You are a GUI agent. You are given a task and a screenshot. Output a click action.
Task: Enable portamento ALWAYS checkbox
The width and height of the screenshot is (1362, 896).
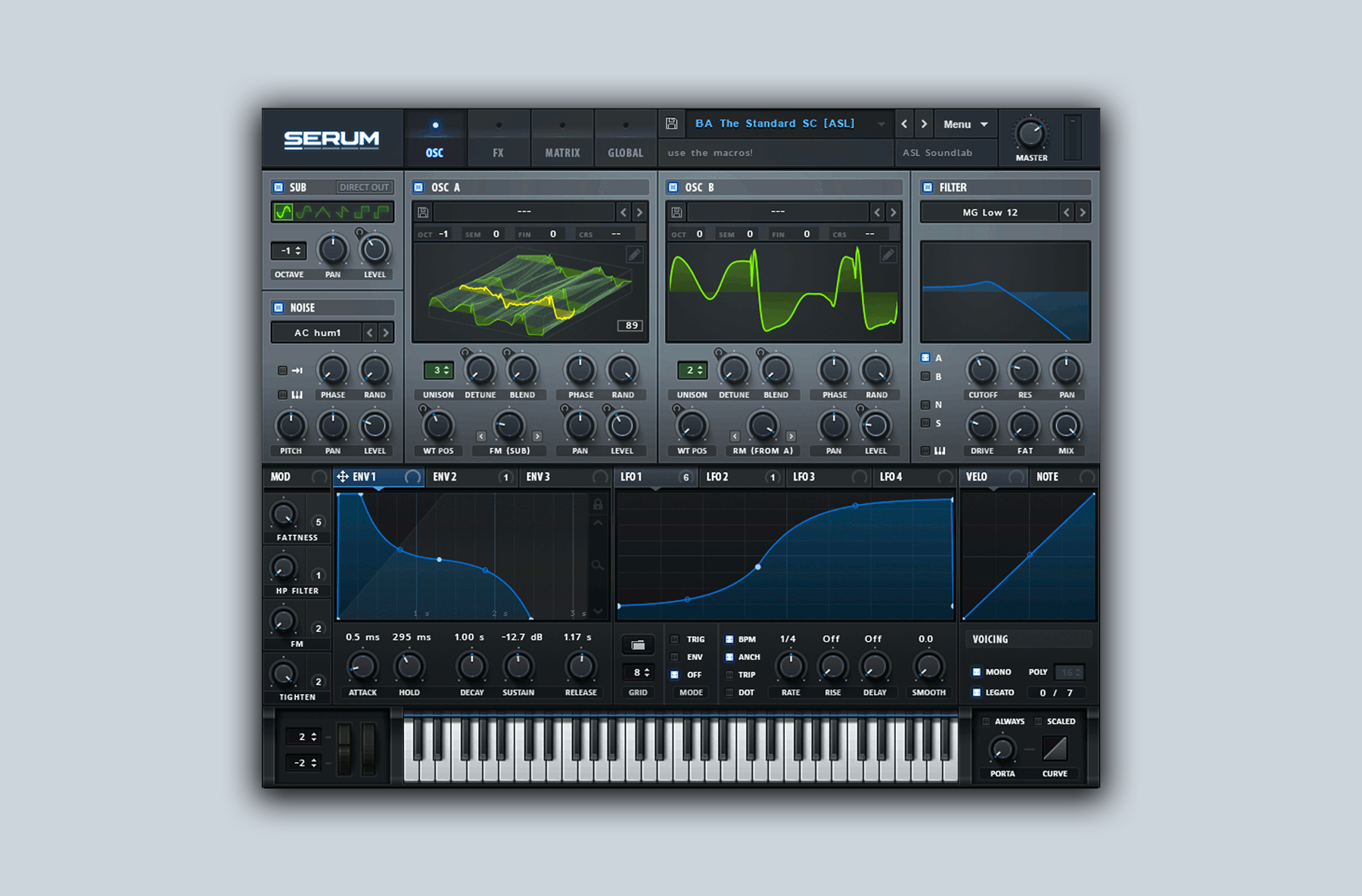986,721
